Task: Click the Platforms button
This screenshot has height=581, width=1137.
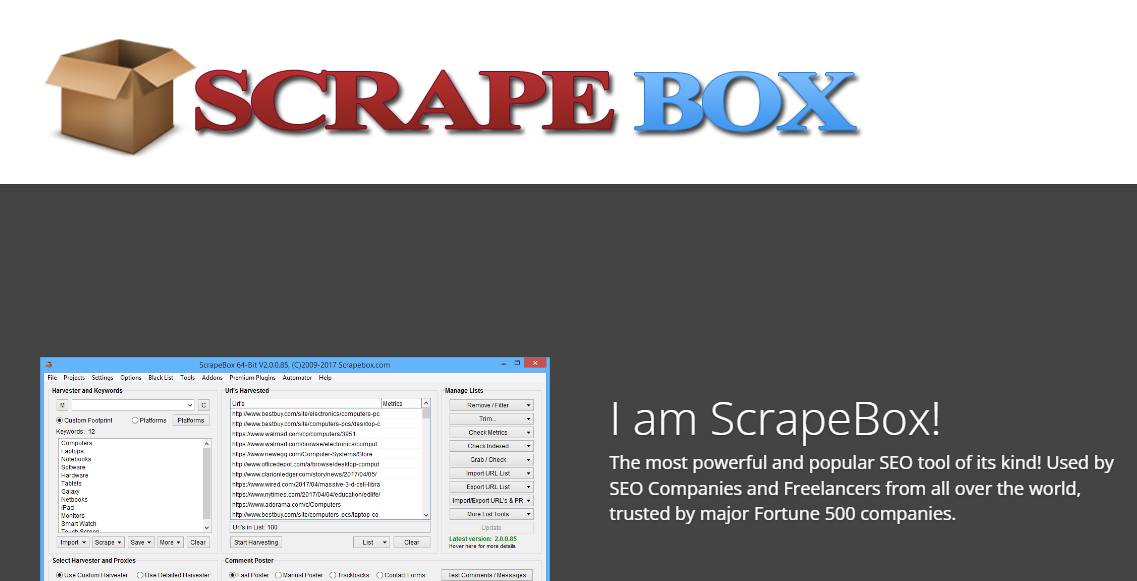Action: (x=191, y=421)
